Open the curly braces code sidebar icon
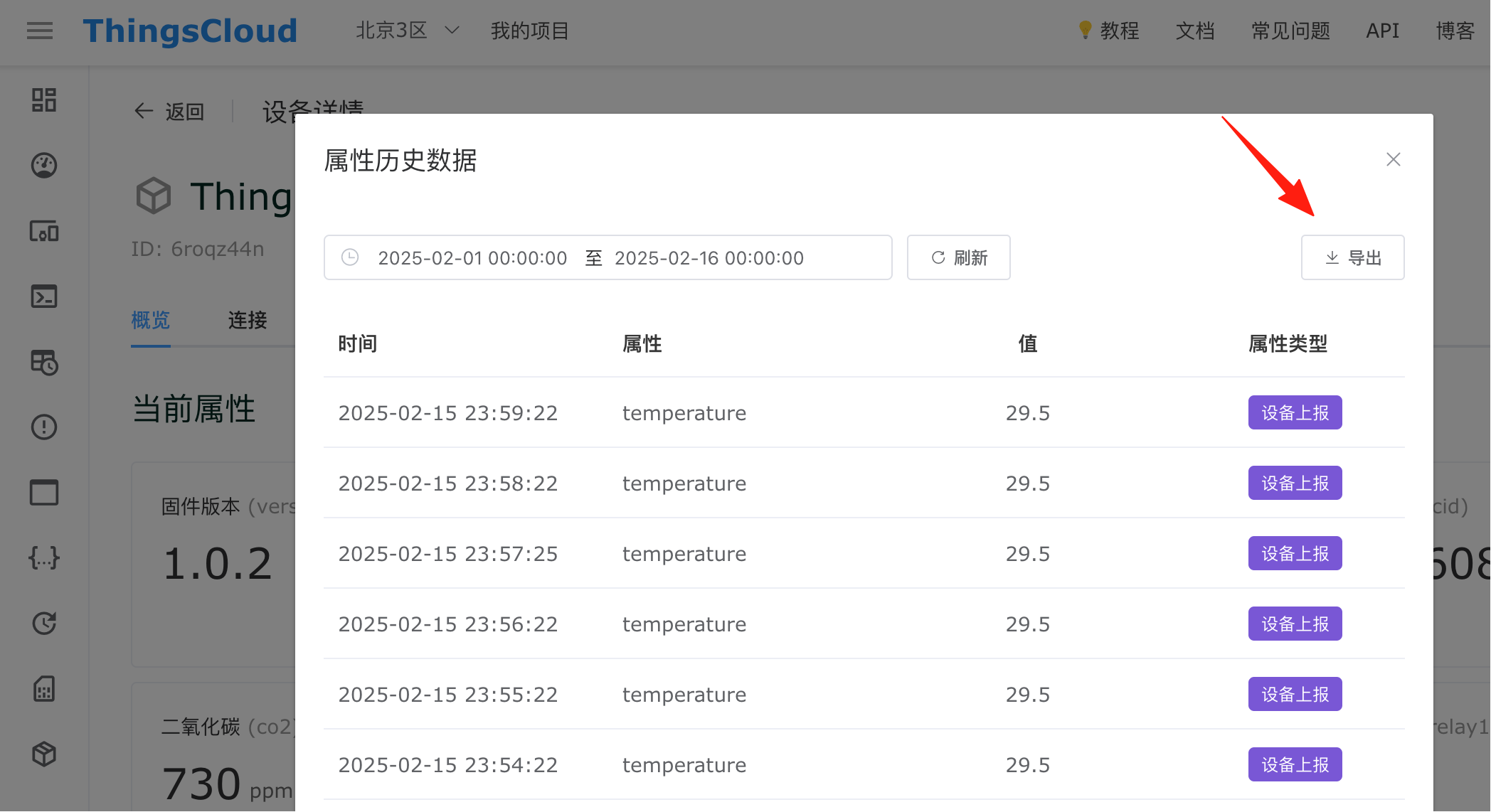The image size is (1491, 812). click(44, 557)
